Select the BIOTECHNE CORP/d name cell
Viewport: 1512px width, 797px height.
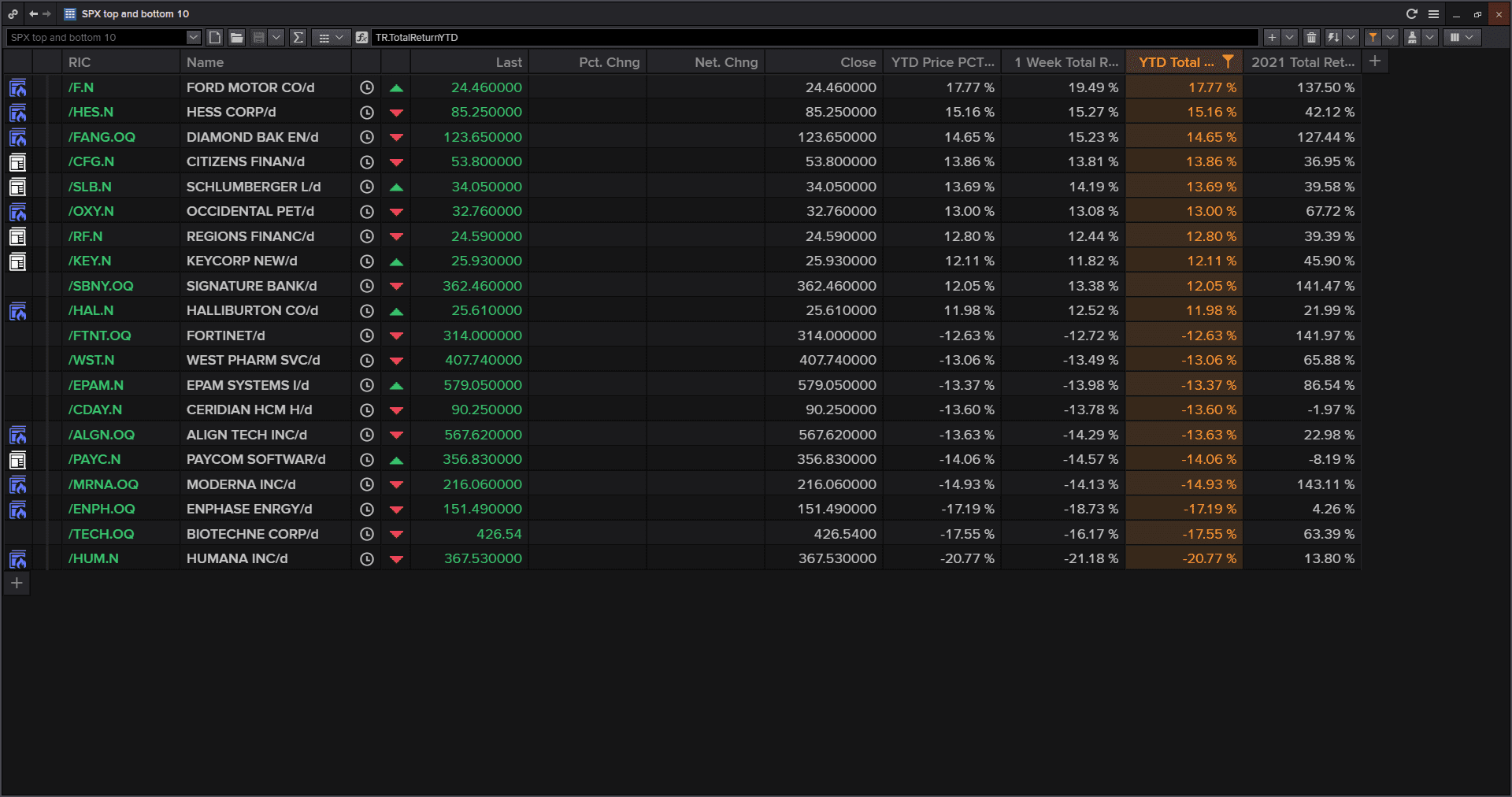point(266,534)
